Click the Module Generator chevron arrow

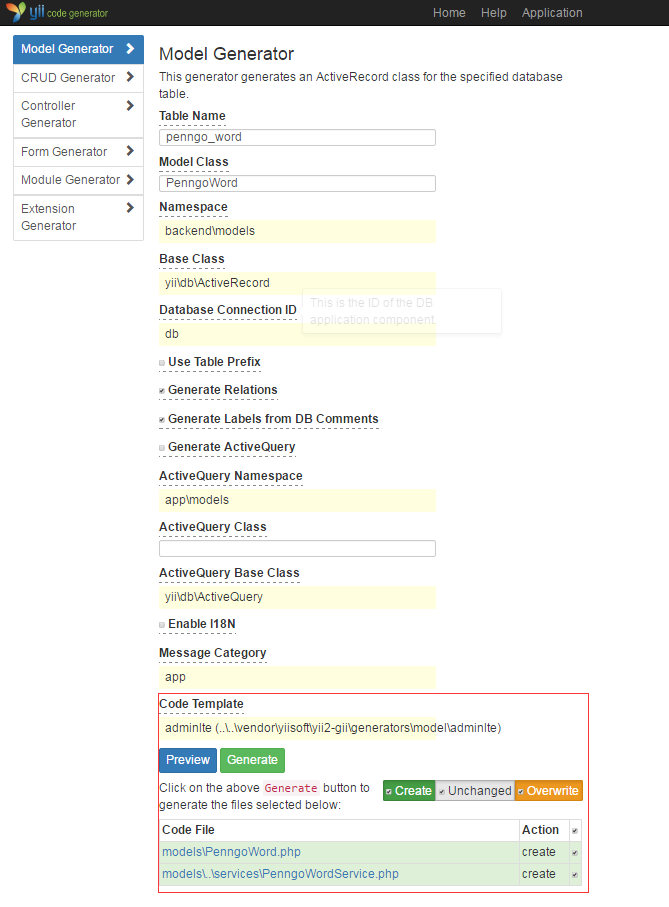130,180
